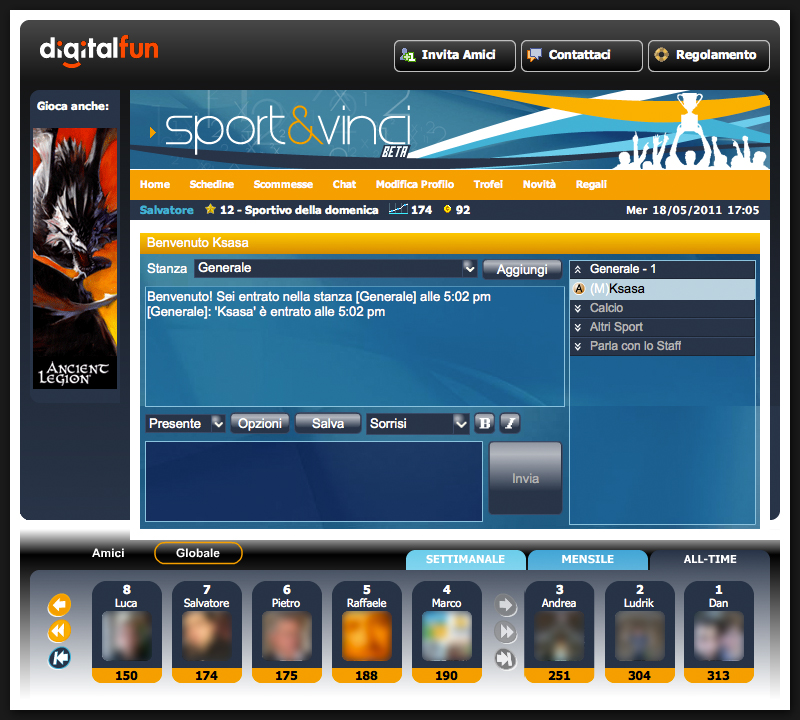Screen dimensions: 800x720
Task: Select user Ksasa in the room list
Action: point(662,289)
